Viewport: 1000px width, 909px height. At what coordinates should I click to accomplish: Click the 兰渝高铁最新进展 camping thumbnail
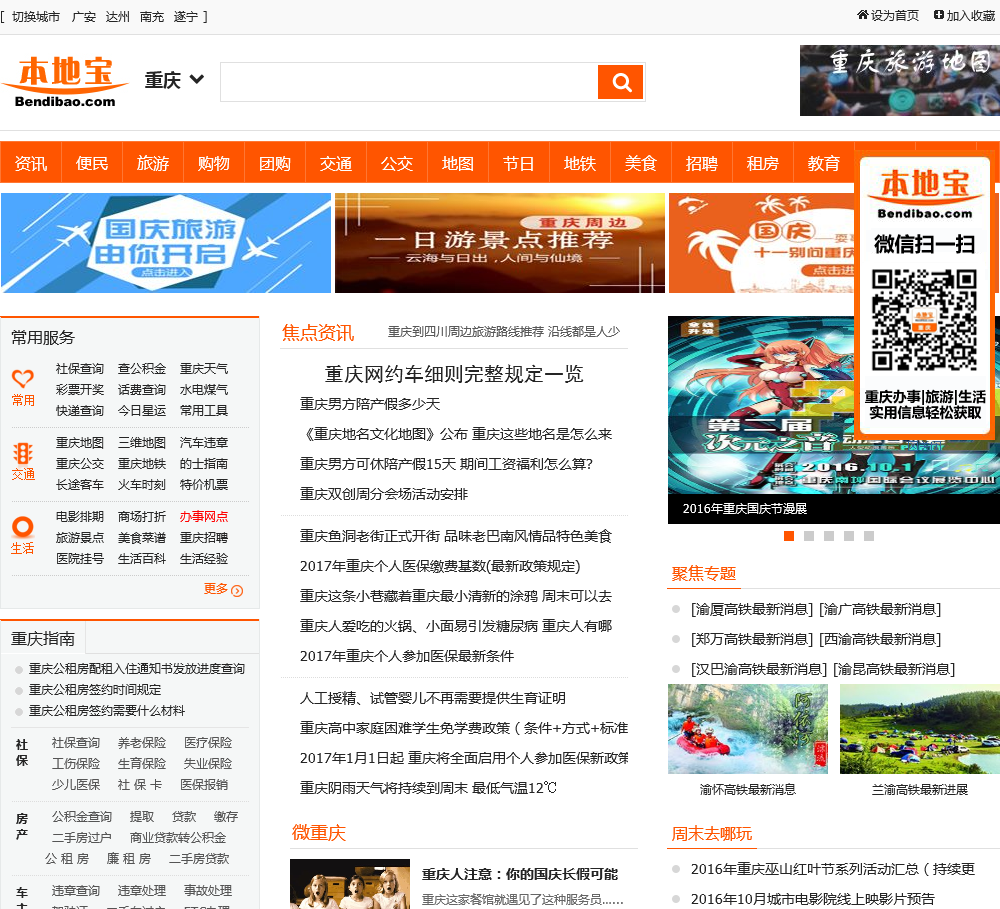920,728
